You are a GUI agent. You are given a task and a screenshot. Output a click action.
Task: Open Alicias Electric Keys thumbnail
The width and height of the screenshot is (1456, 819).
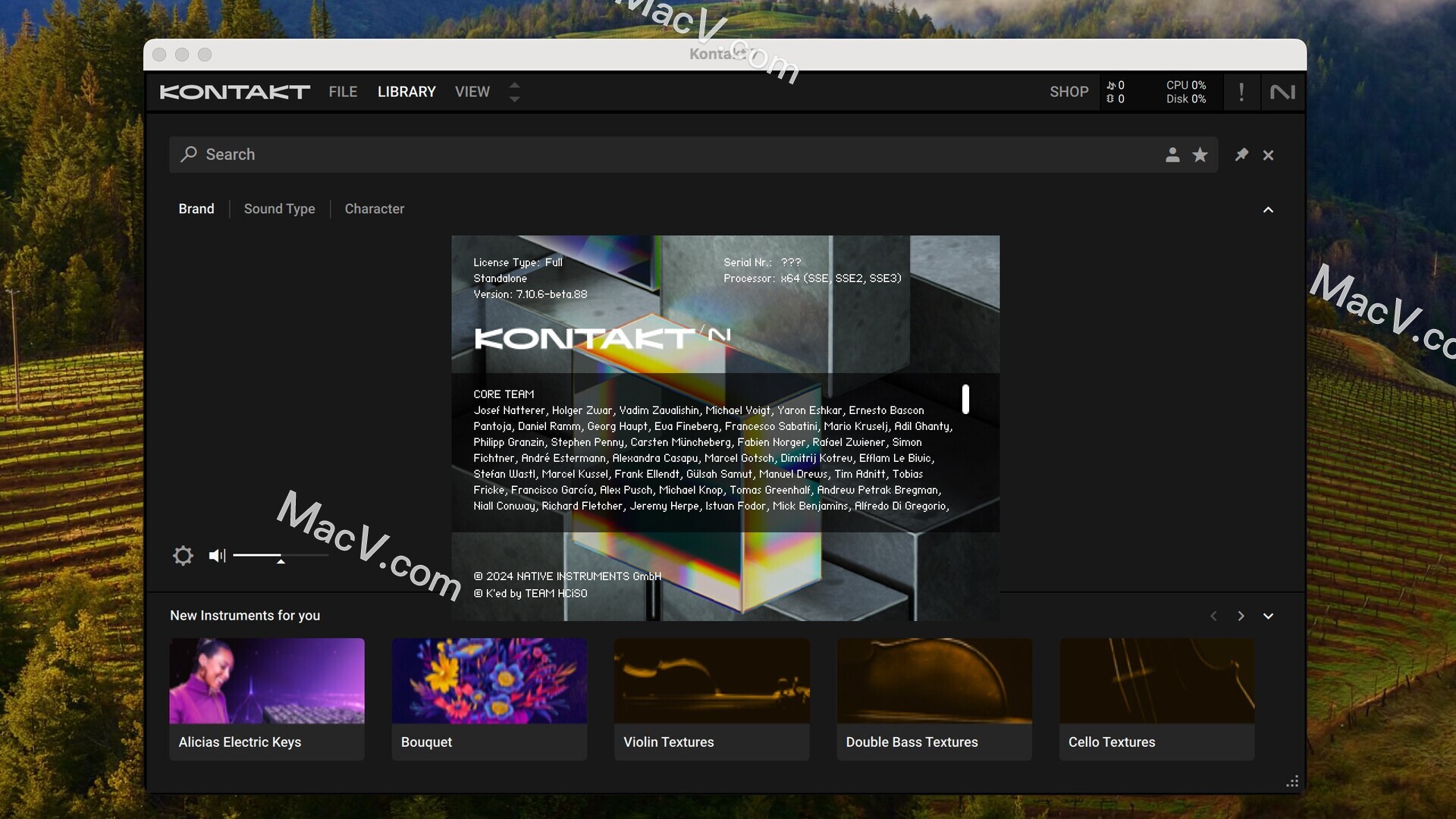(267, 681)
